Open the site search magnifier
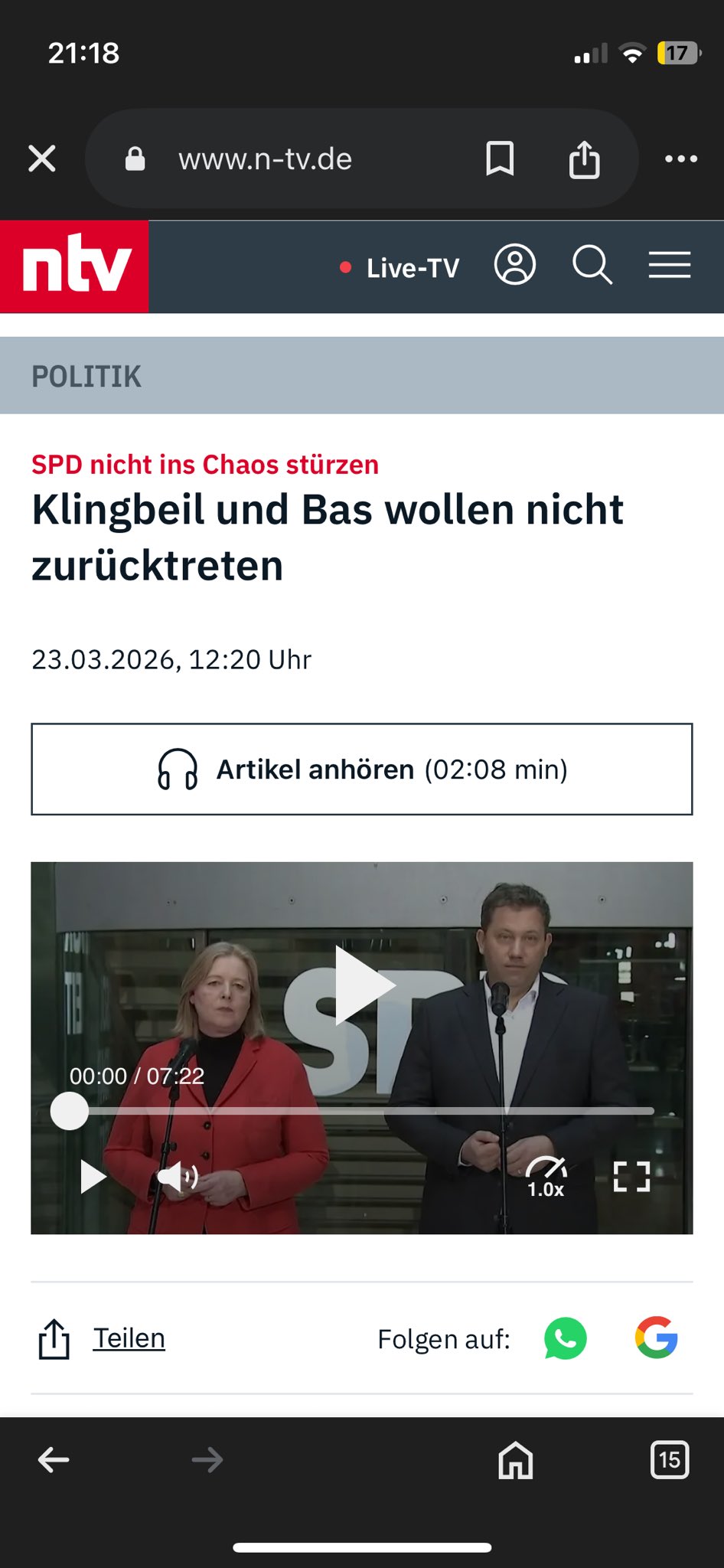 coord(592,266)
